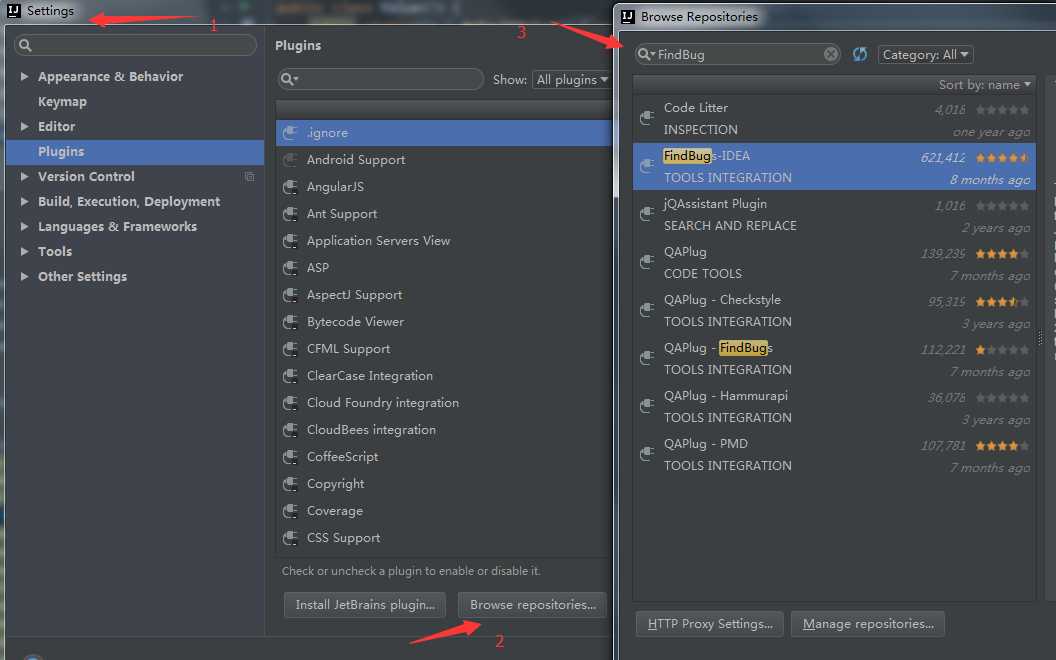
Task: Select Plugins in settings tree
Action: pyautogui.click(x=135, y=152)
